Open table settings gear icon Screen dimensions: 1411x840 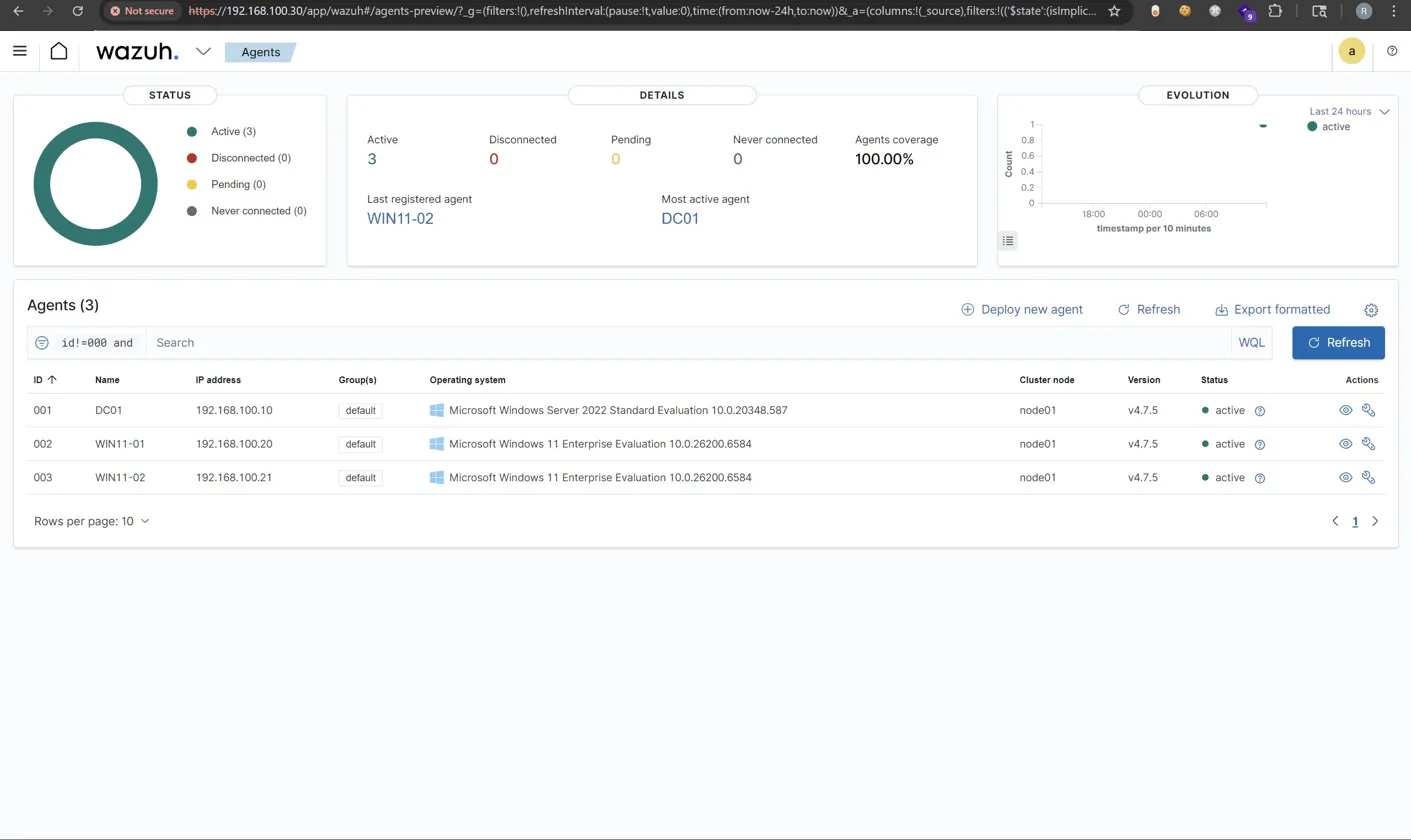(x=1371, y=310)
